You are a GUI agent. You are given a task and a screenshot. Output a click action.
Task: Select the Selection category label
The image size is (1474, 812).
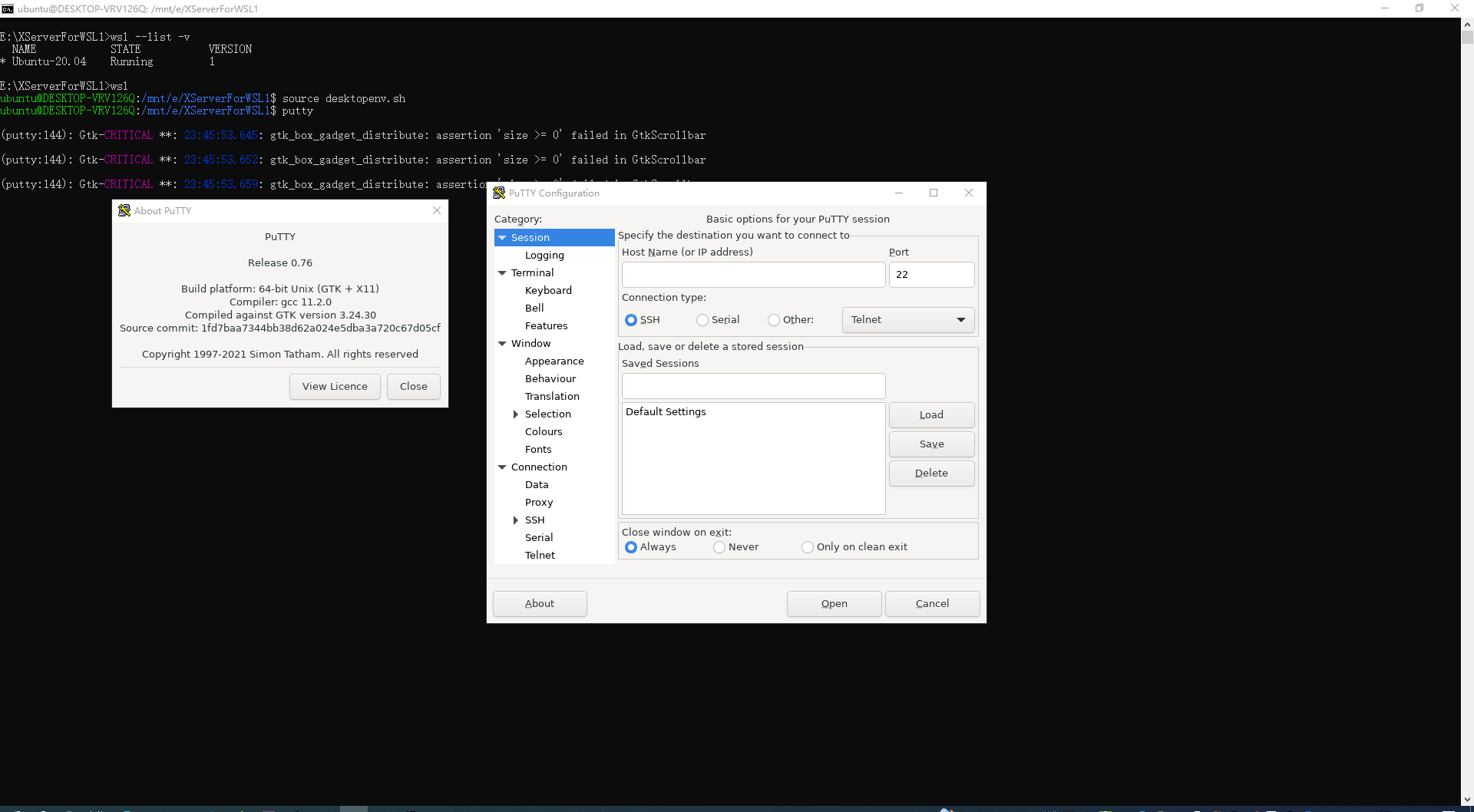[x=547, y=414]
